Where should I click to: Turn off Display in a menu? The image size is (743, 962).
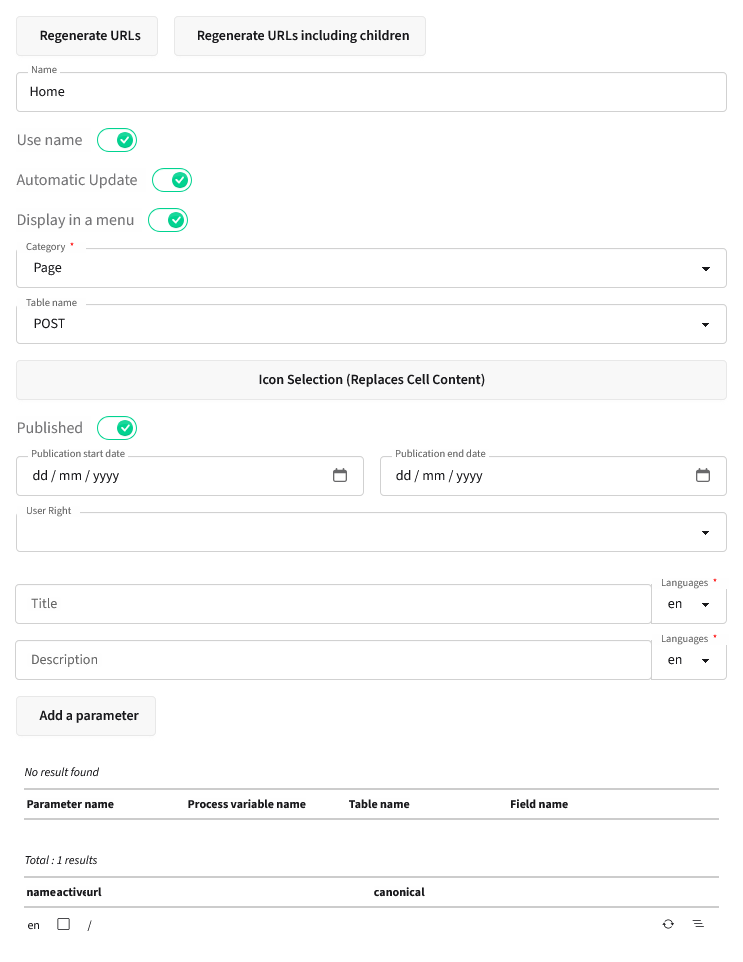(168, 220)
